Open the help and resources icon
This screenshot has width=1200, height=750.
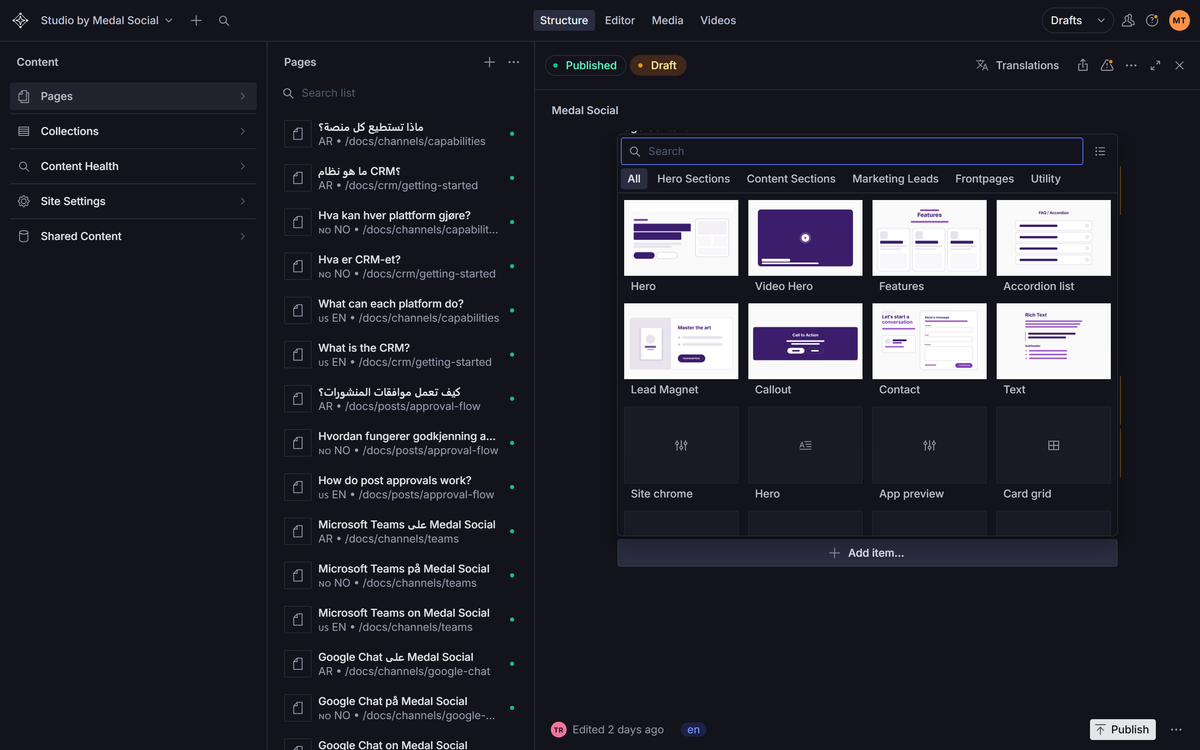pyautogui.click(x=1152, y=20)
